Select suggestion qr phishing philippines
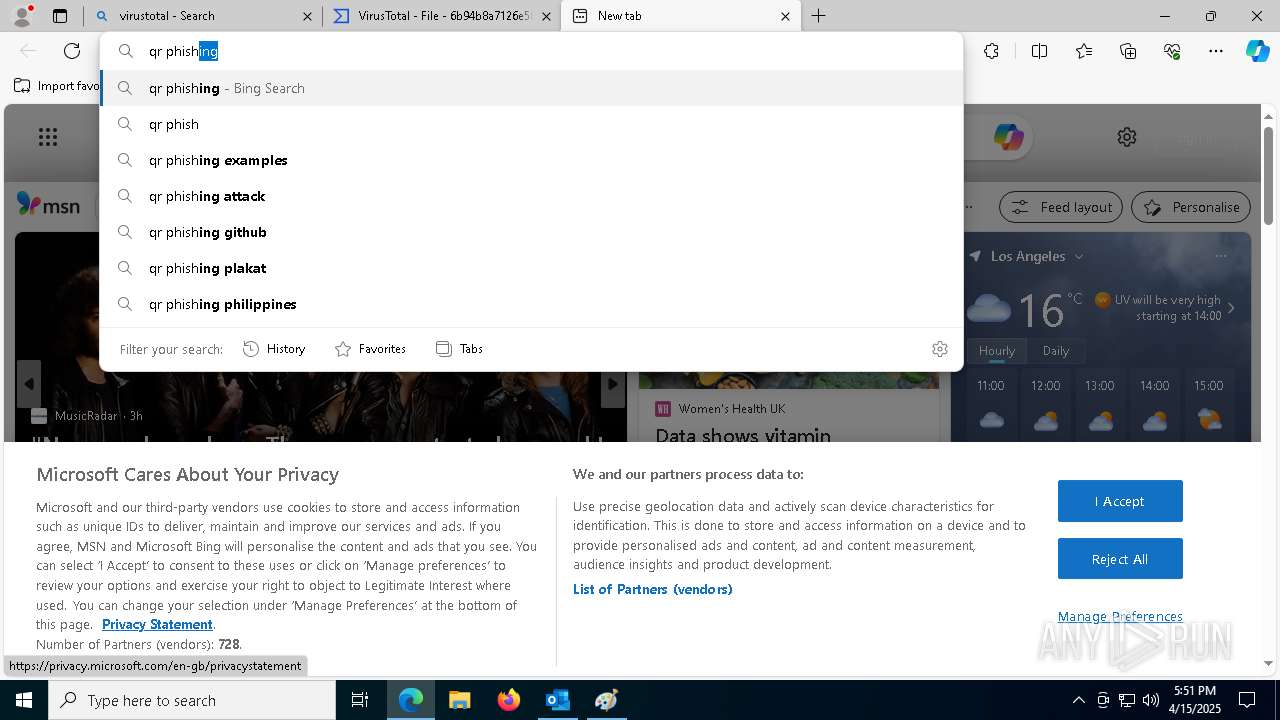The image size is (1280, 720). pos(531,304)
